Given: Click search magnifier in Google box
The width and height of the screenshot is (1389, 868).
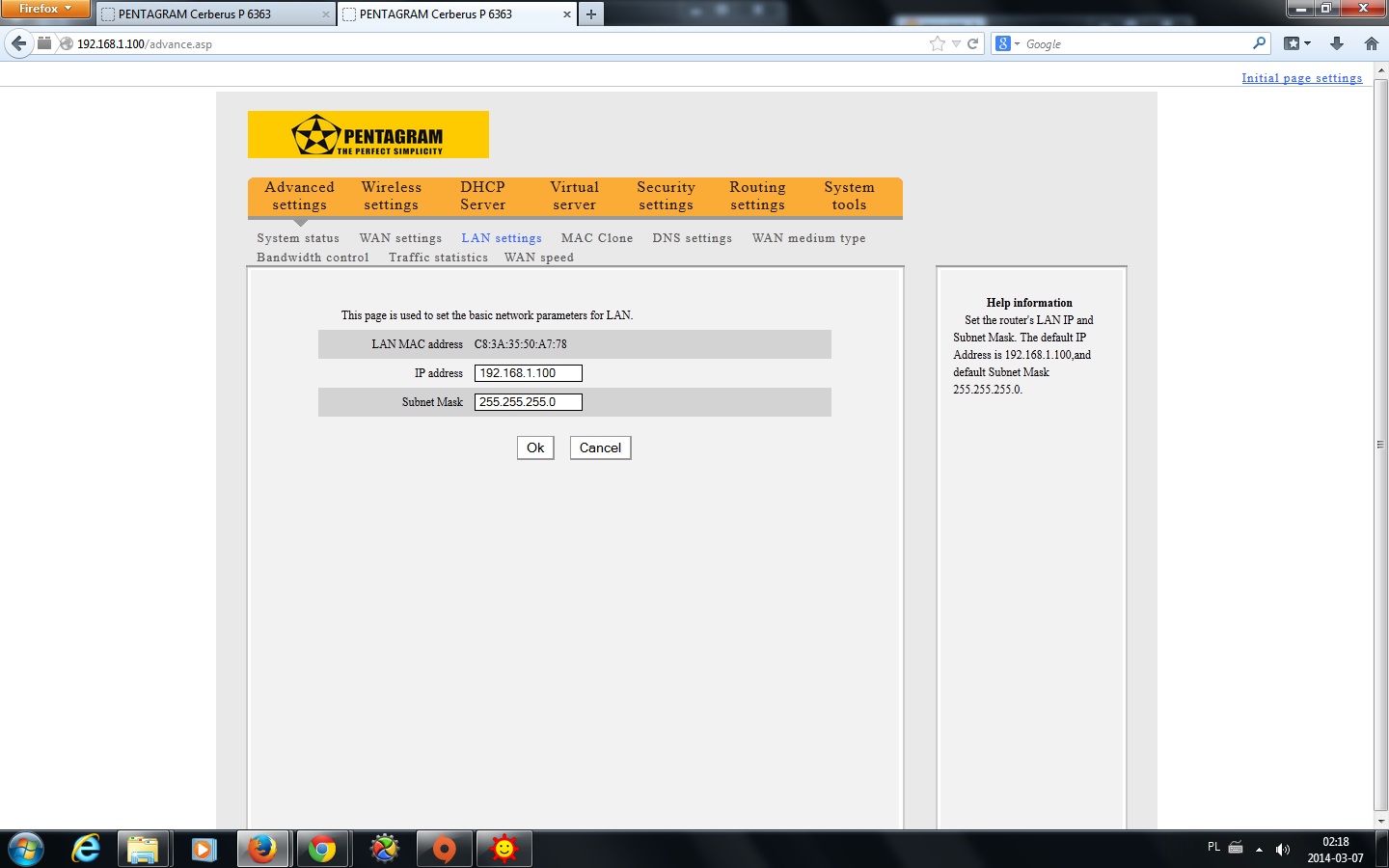Looking at the screenshot, I should click(x=1259, y=43).
